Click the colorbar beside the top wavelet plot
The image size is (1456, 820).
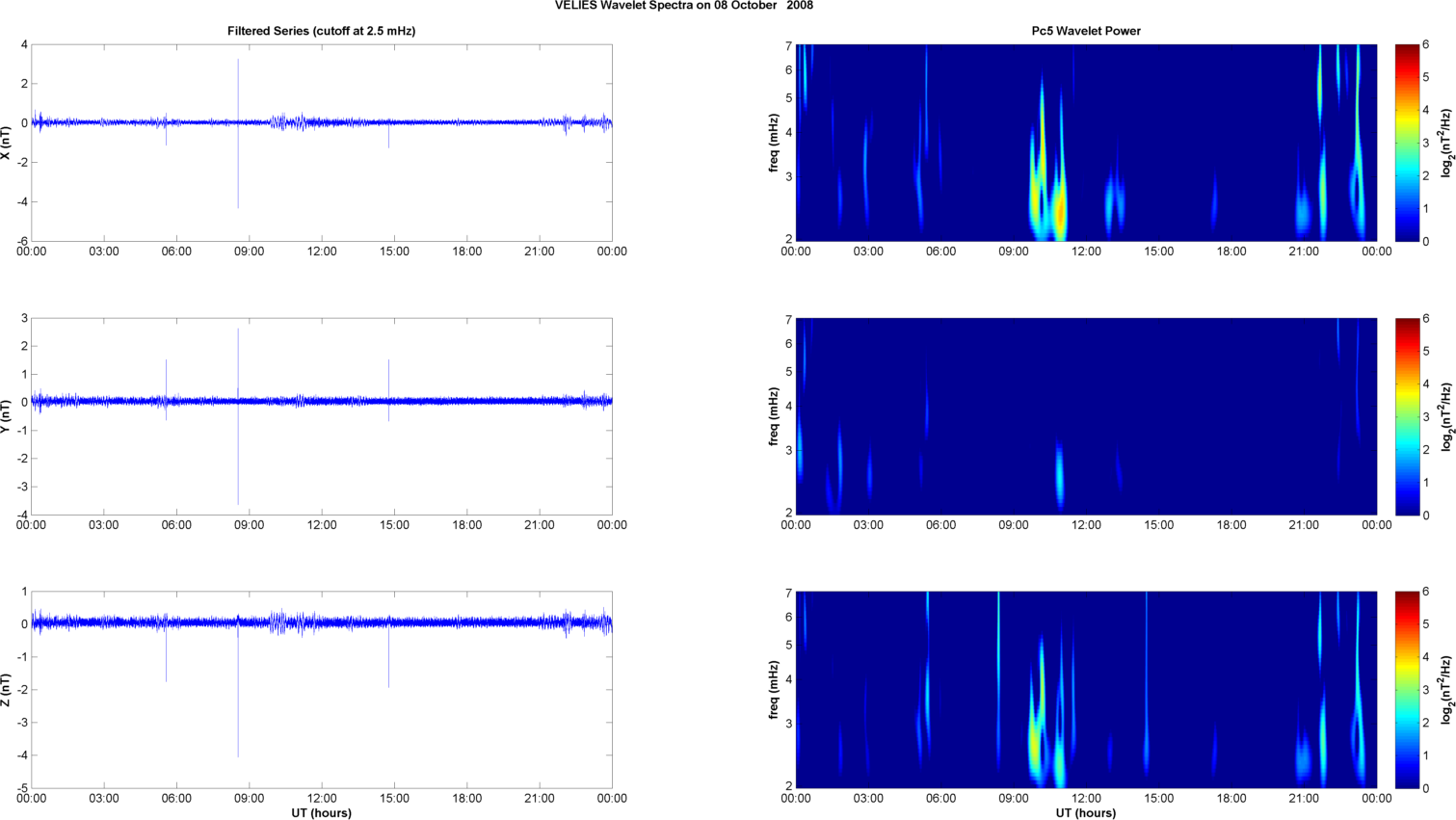(1407, 143)
